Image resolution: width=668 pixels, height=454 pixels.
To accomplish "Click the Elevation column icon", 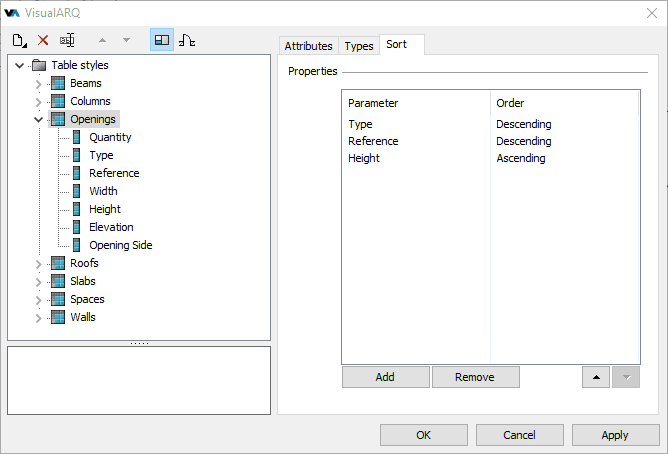I will click(x=77, y=227).
